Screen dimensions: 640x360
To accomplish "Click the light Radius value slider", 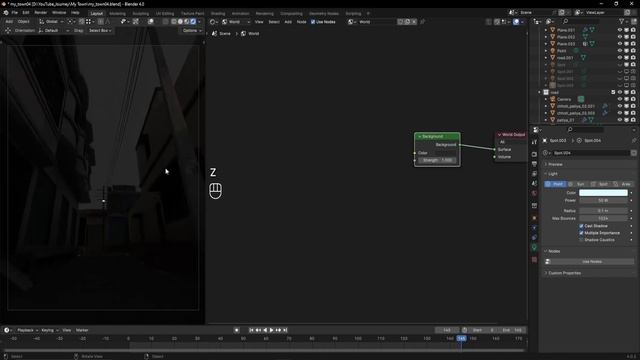I will (603, 211).
